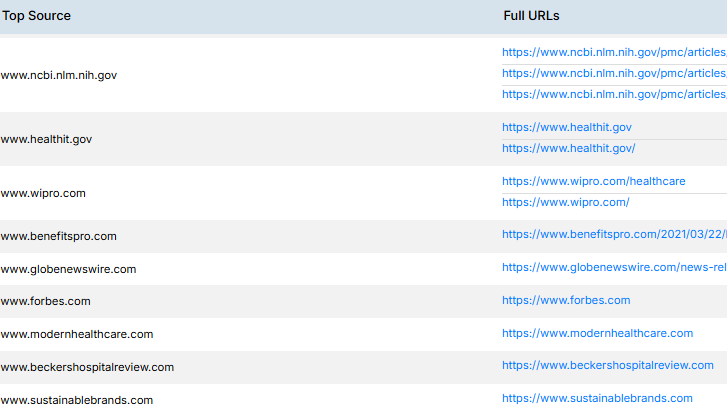The image size is (727, 413).
Task: Open the wipro.com/healthcare URL
Action: tap(593, 181)
